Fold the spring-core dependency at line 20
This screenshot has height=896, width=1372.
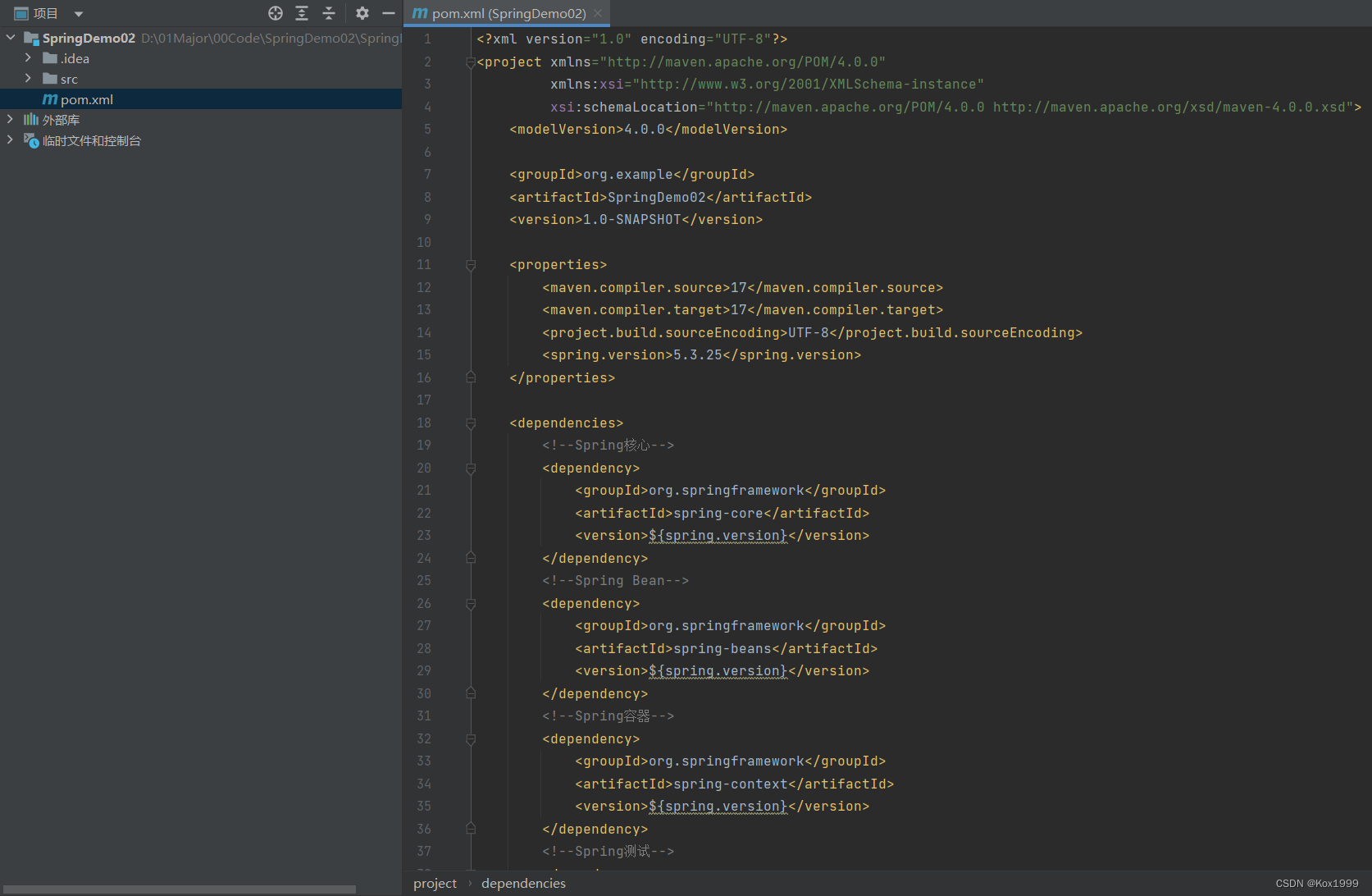click(x=471, y=469)
